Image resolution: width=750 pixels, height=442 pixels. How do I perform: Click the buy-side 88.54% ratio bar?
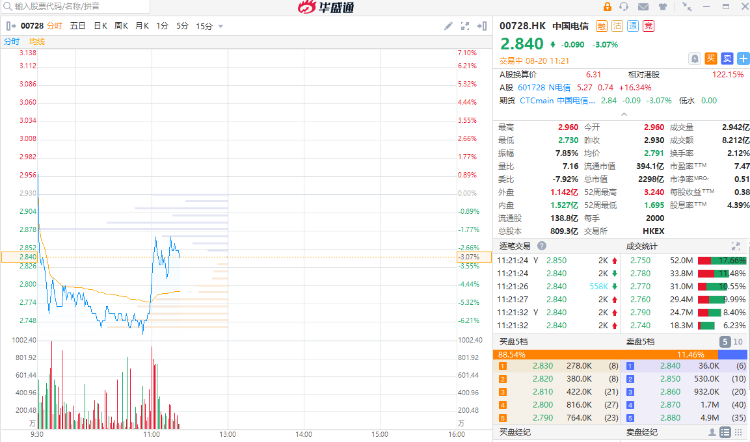coord(606,354)
